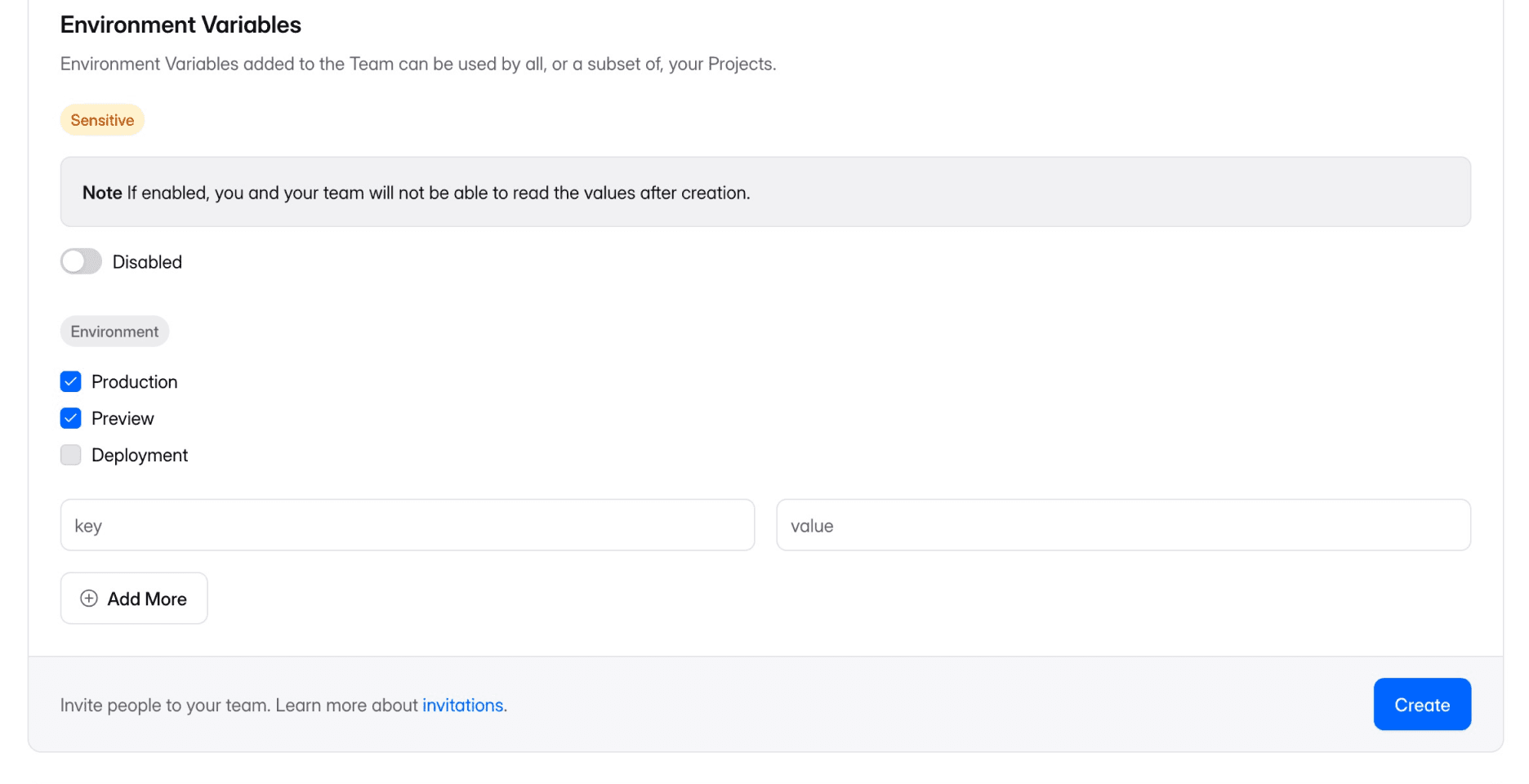Focus the value input field
This screenshot has width=1529, height=784.
[1123, 525]
